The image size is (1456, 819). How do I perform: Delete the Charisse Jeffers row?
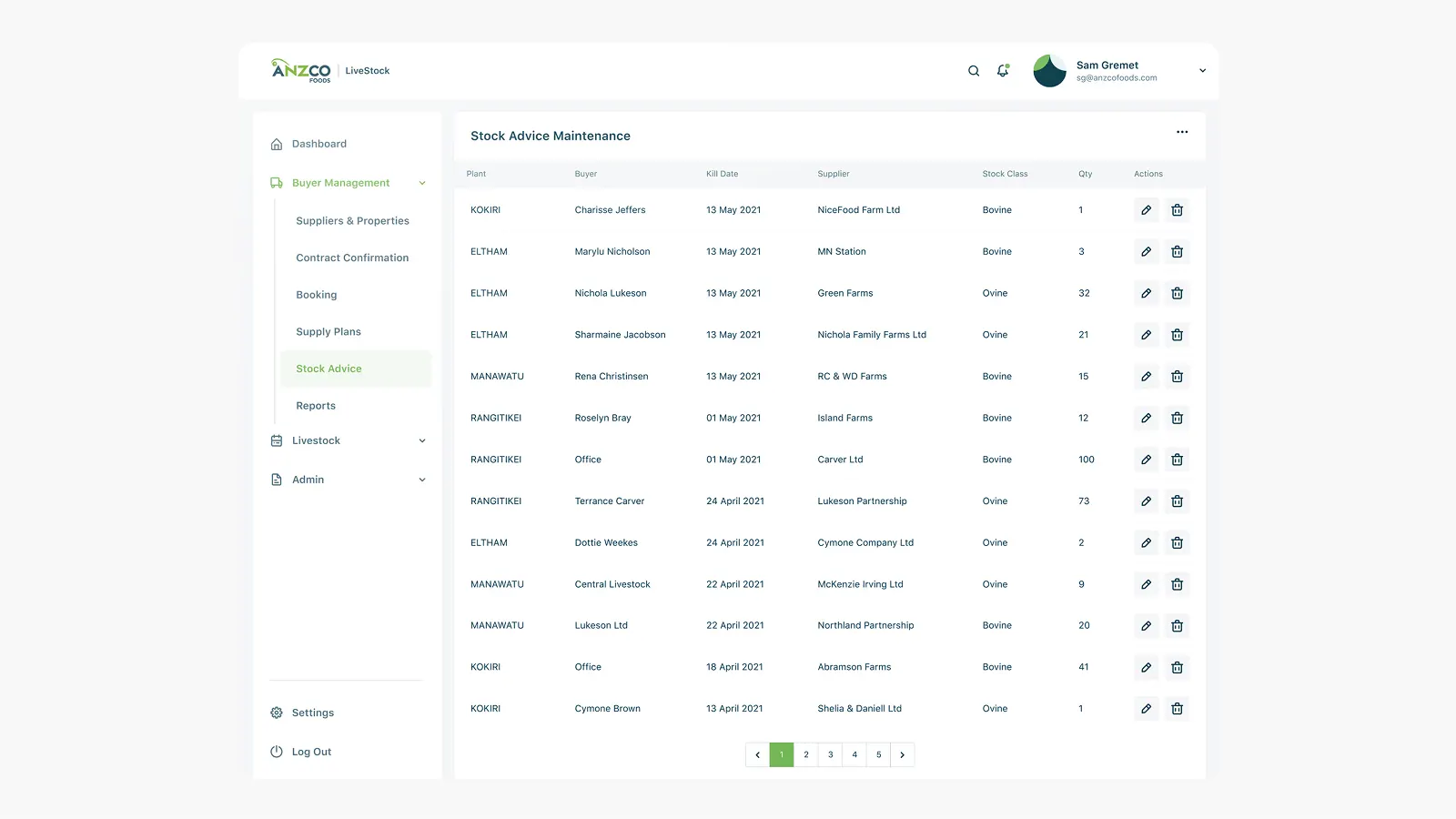(1177, 210)
